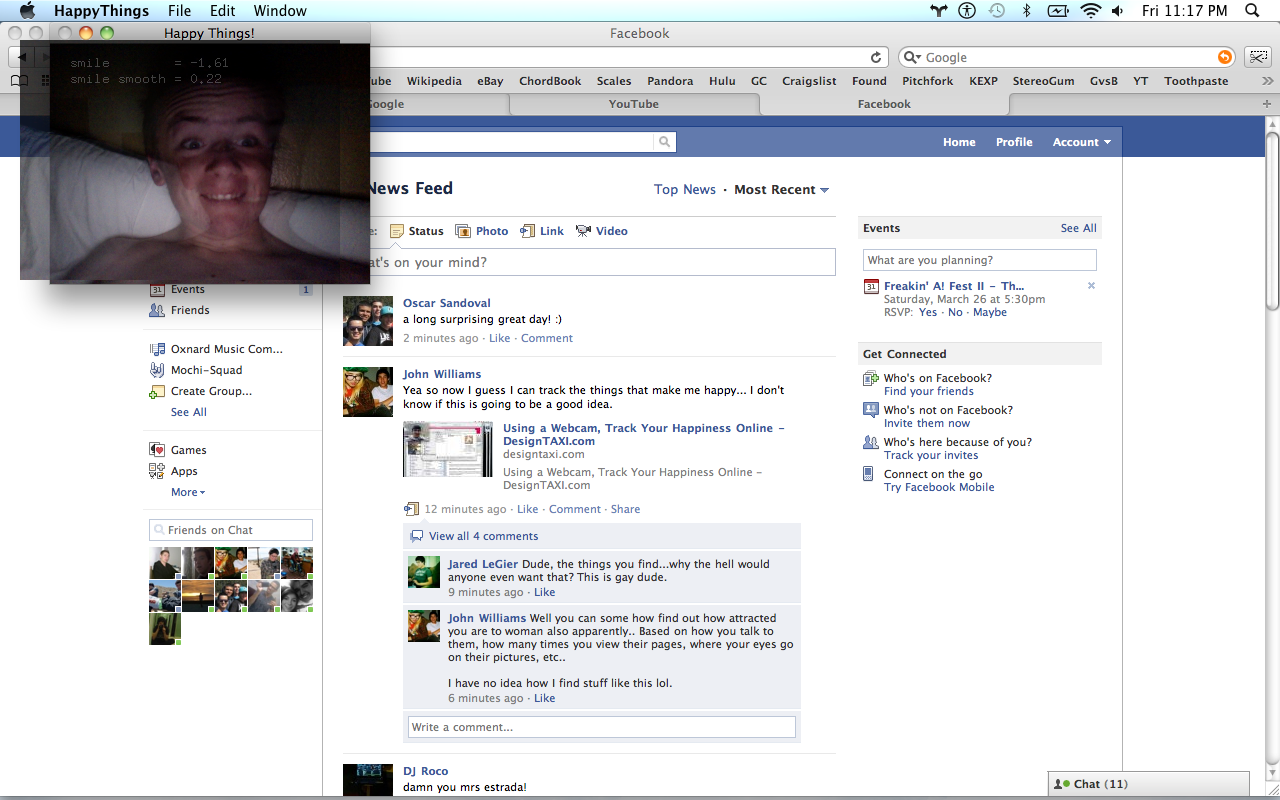Expand the More sidebar menu
The height and width of the screenshot is (800, 1280).
pyautogui.click(x=187, y=492)
